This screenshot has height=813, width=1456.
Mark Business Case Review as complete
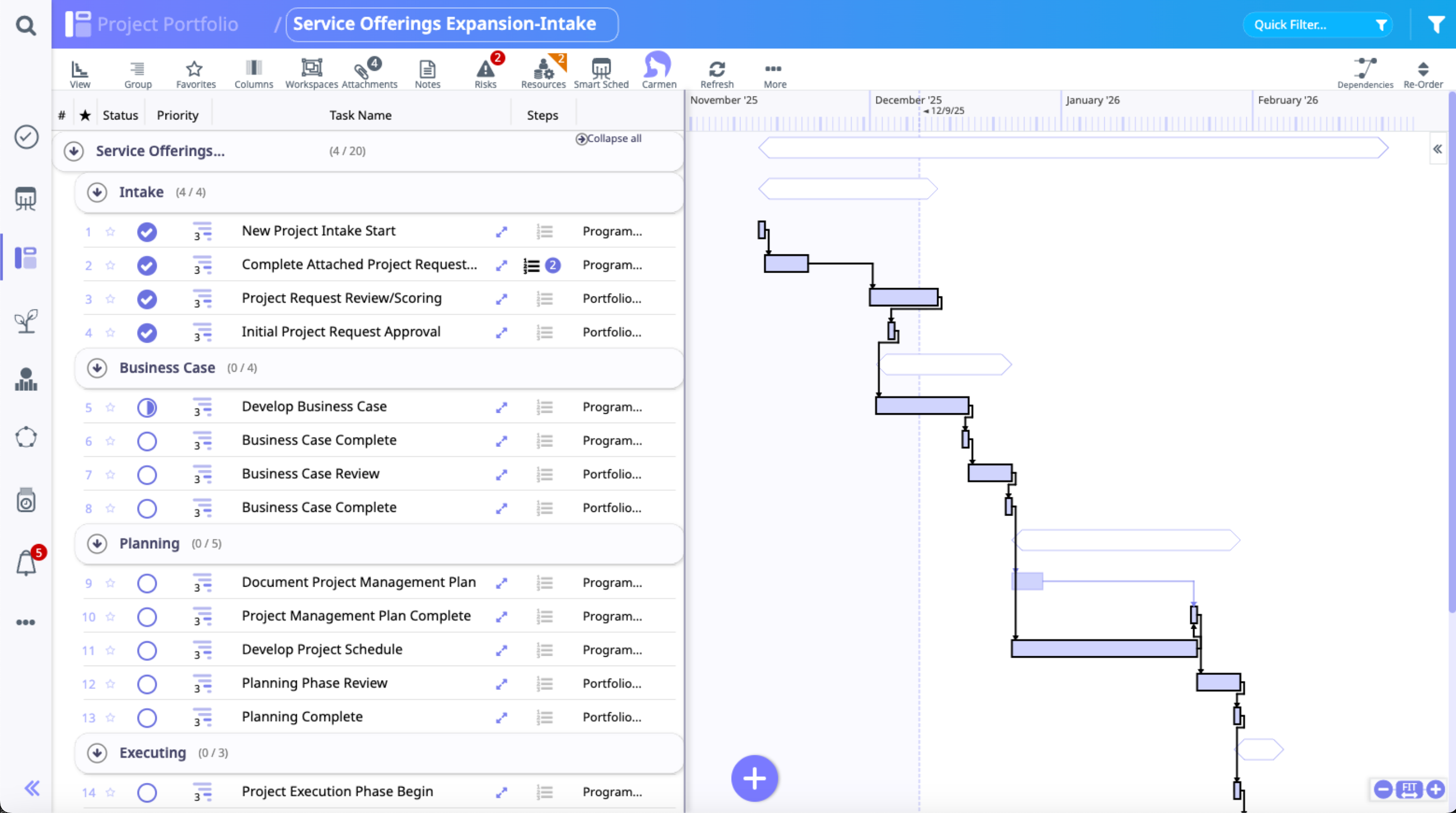[x=147, y=475]
